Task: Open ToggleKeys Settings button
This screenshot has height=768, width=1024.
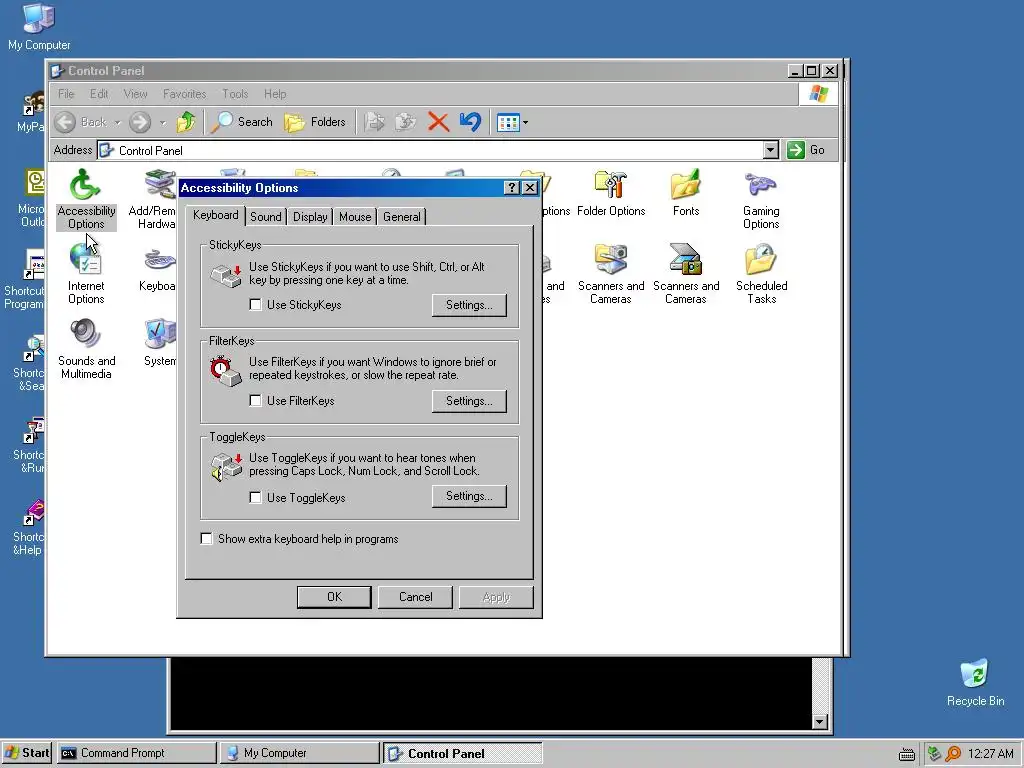Action: point(469,496)
